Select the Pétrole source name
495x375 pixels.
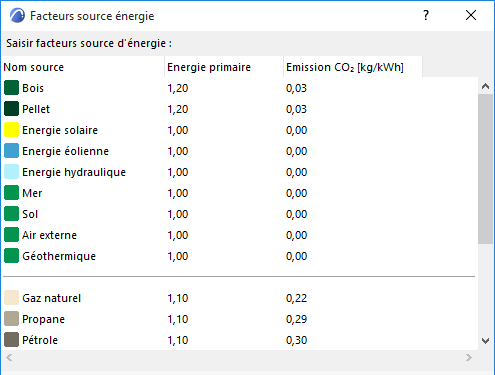(x=40, y=340)
